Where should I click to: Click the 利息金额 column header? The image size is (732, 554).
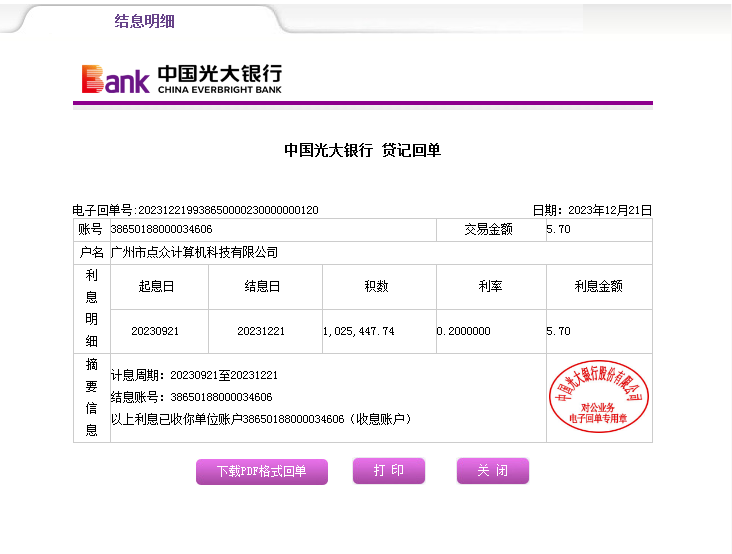pyautogui.click(x=598, y=286)
